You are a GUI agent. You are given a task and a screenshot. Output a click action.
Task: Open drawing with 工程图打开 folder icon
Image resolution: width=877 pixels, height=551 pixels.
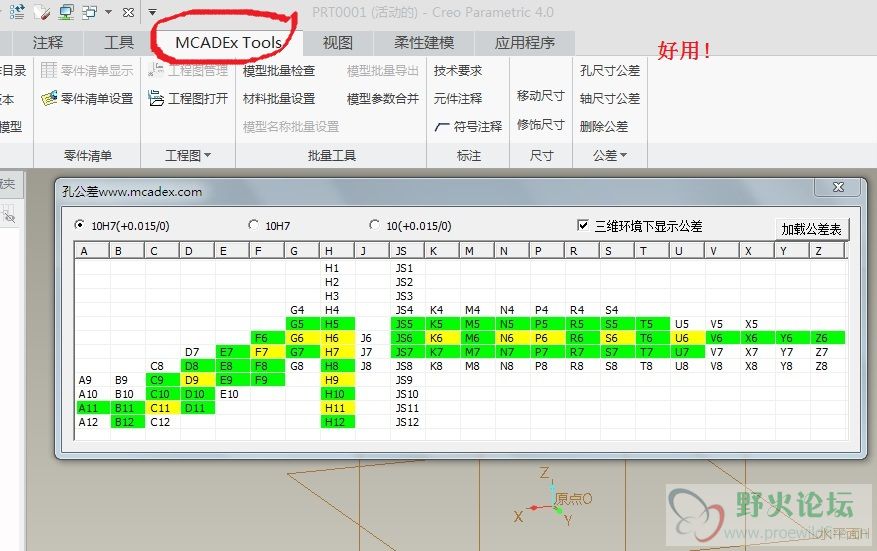click(156, 98)
